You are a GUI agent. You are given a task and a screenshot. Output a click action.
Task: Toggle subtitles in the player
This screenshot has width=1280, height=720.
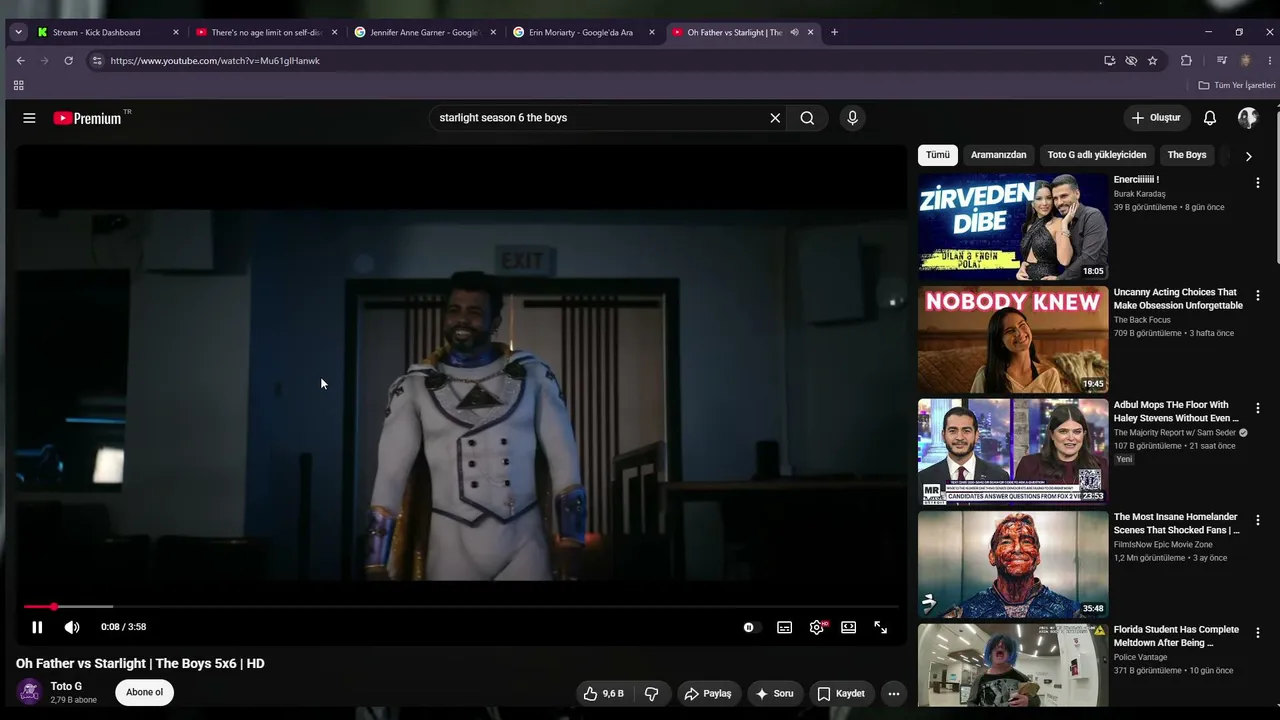point(785,627)
